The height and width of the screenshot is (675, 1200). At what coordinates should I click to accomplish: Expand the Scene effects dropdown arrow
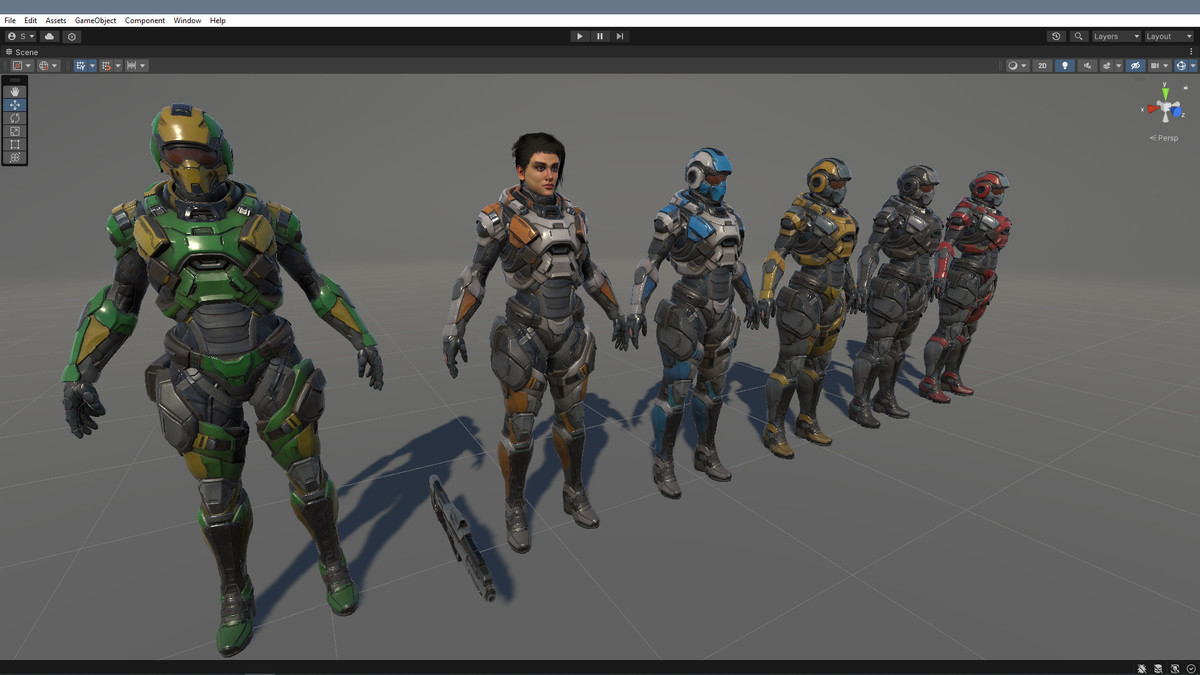(x=1118, y=66)
